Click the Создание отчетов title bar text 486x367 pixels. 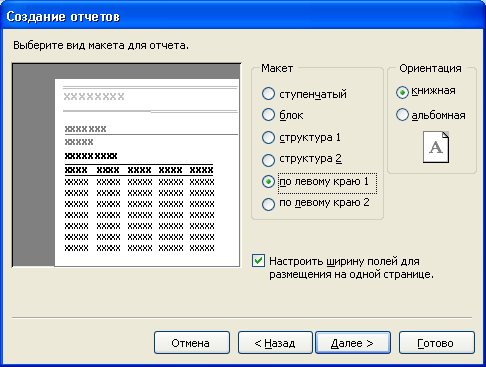point(63,16)
